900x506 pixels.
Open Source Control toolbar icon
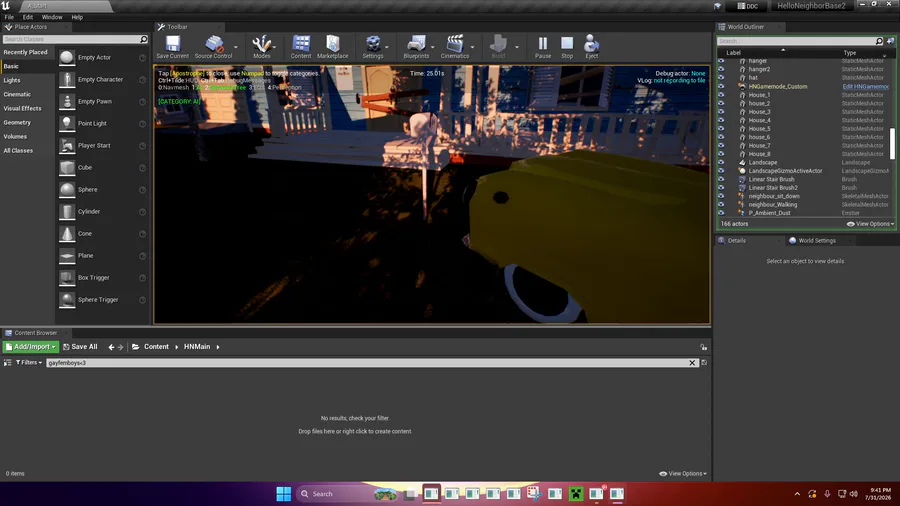[x=214, y=44]
